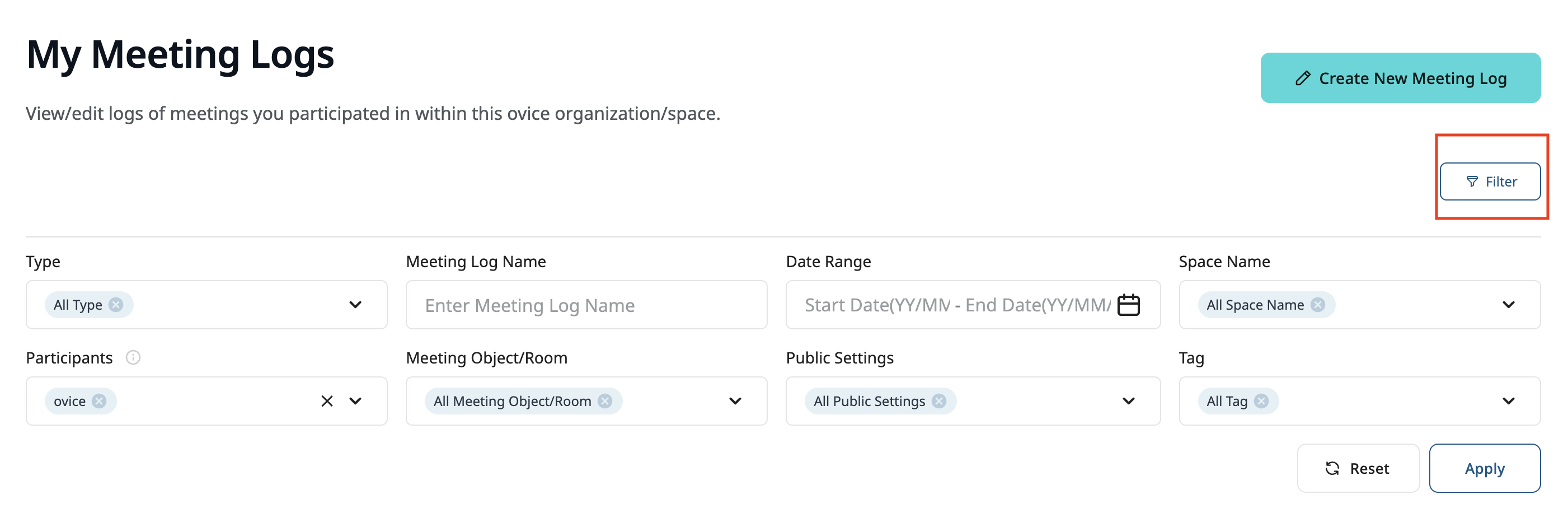The width and height of the screenshot is (1568, 522).
Task: Remove the All Tag chip
Action: click(1261, 401)
